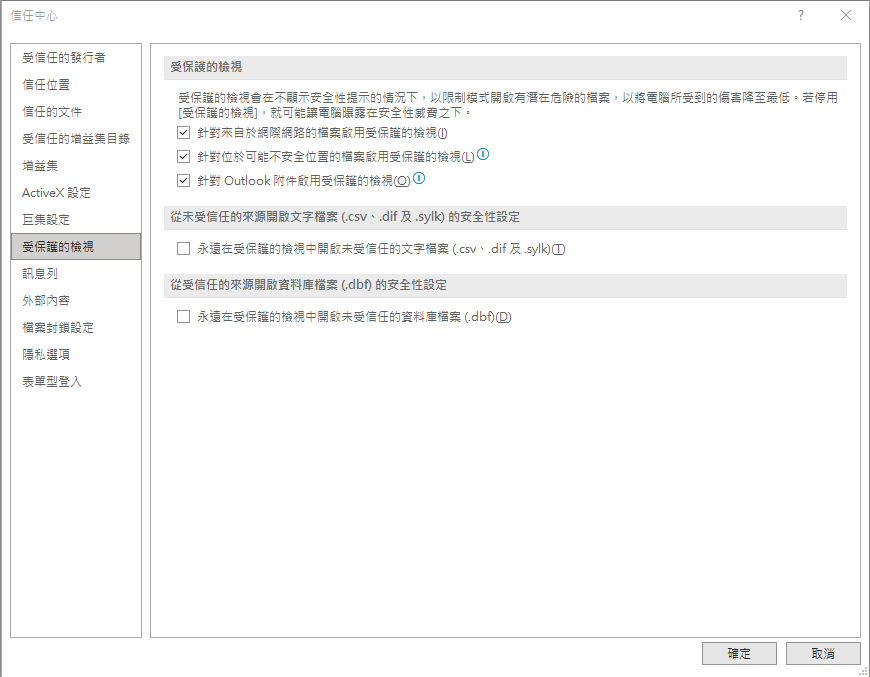
Task: Click the dialog resize grip corner
Action: click(863, 671)
